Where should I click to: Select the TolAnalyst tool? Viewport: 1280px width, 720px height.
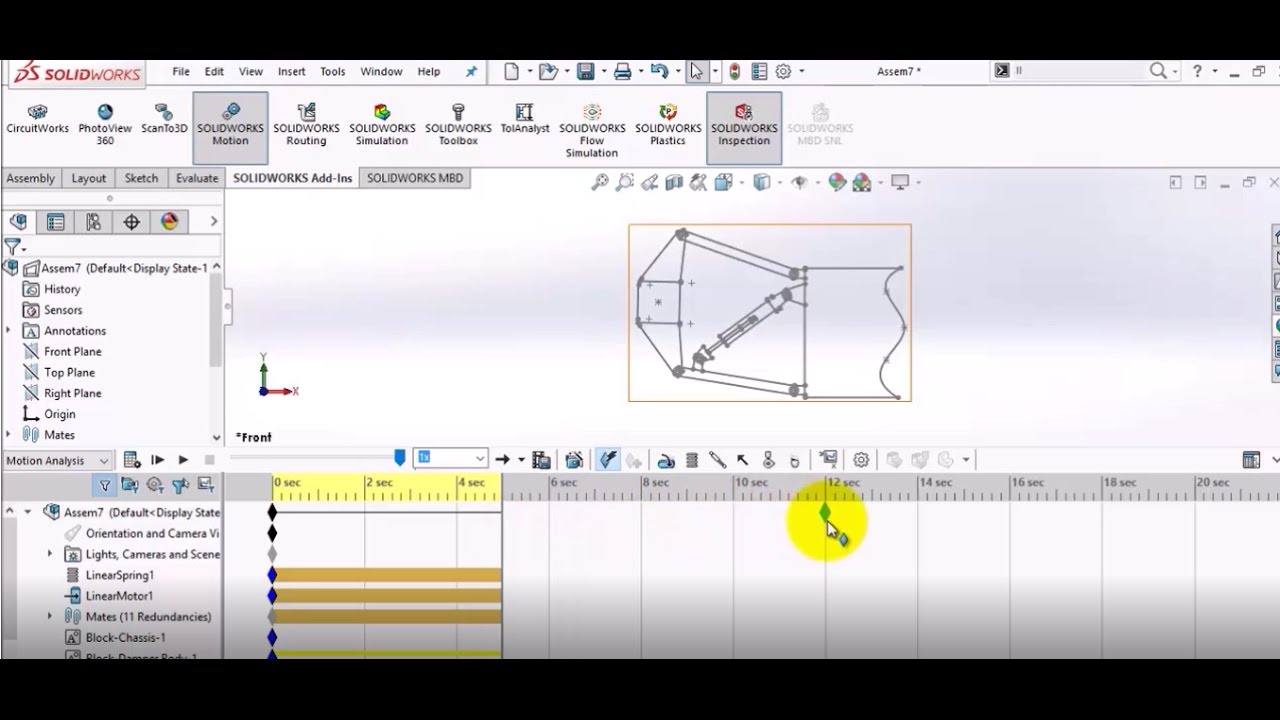[x=525, y=120]
